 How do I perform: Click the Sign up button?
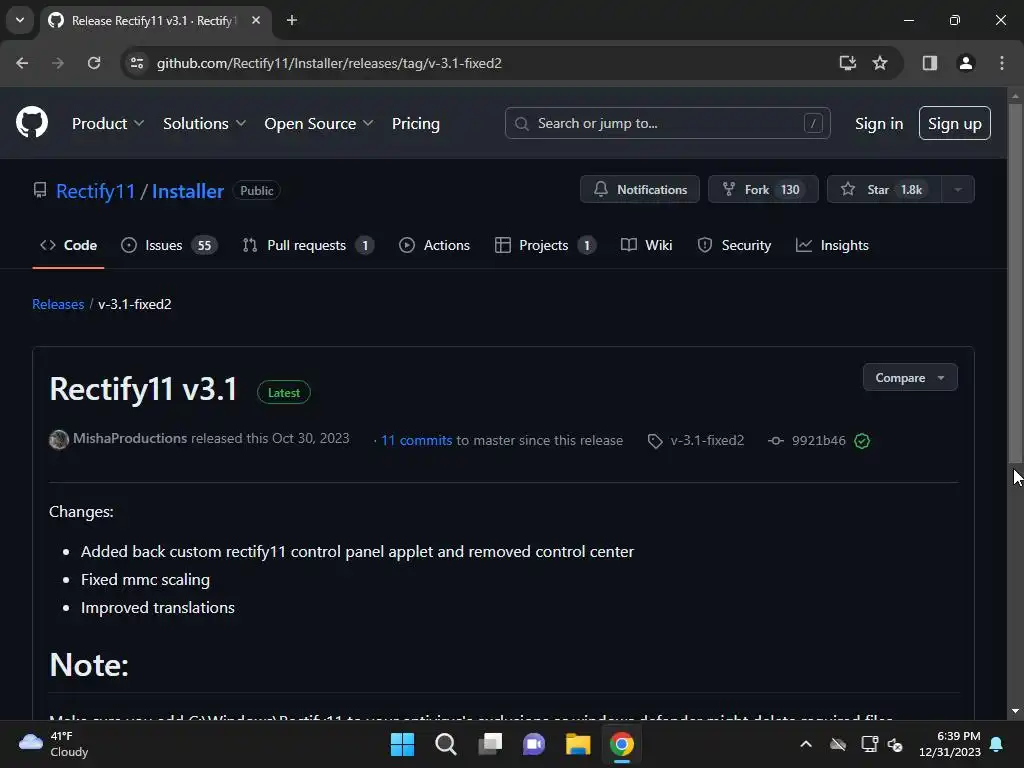(955, 123)
